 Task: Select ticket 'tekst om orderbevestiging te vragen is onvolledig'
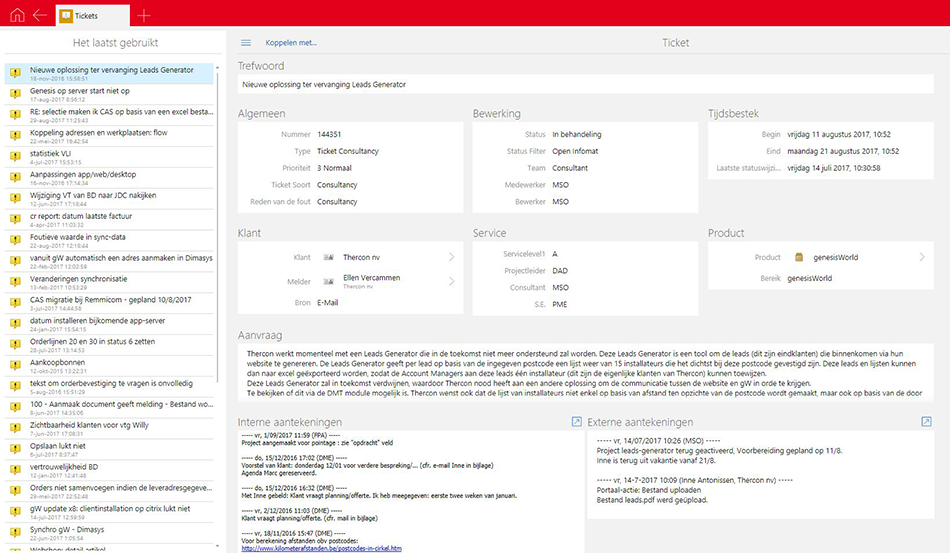(109, 386)
